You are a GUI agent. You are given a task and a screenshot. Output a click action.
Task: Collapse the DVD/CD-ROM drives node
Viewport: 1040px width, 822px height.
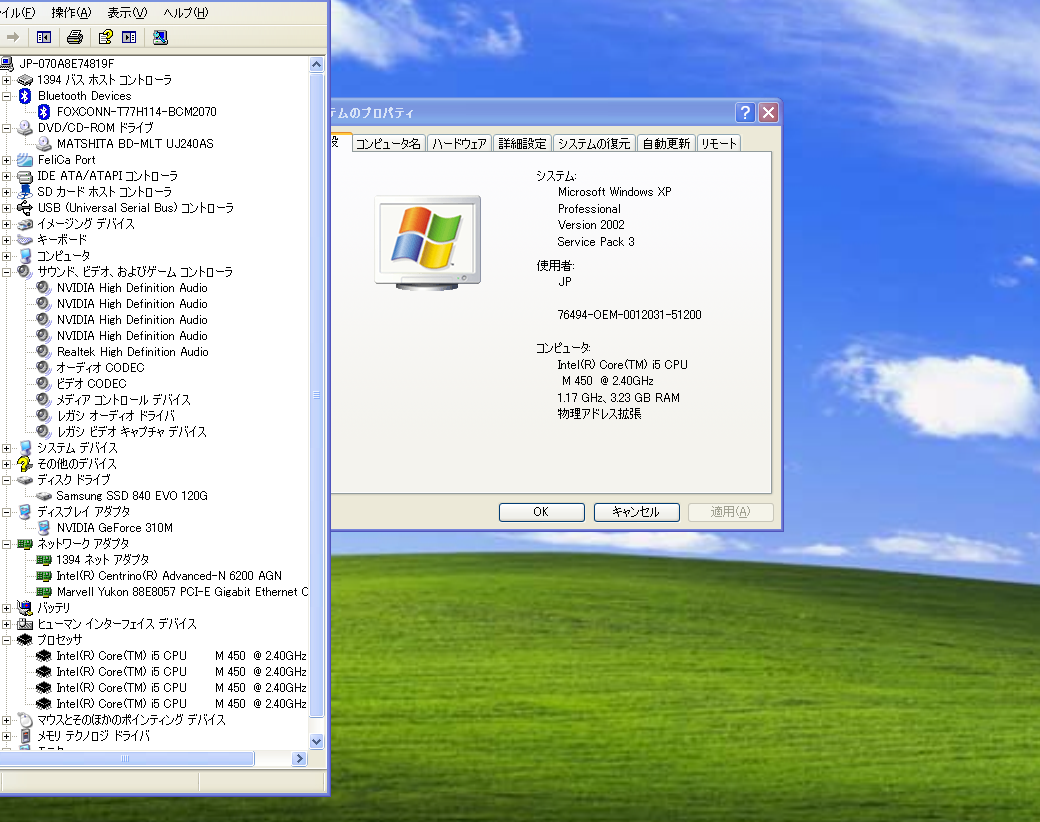pyautogui.click(x=7, y=128)
